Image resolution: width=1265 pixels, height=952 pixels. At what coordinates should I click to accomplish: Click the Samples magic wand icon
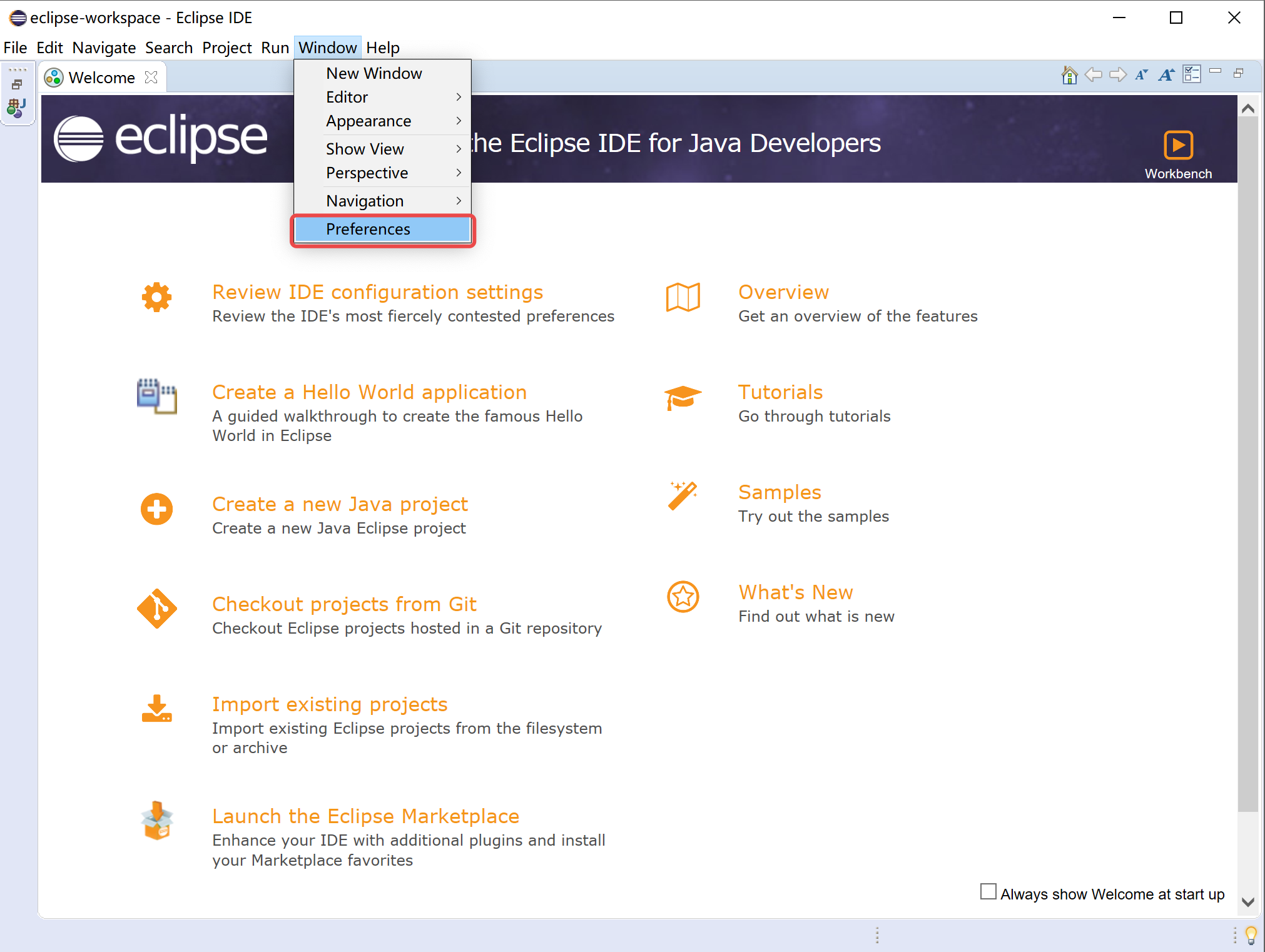pos(683,496)
